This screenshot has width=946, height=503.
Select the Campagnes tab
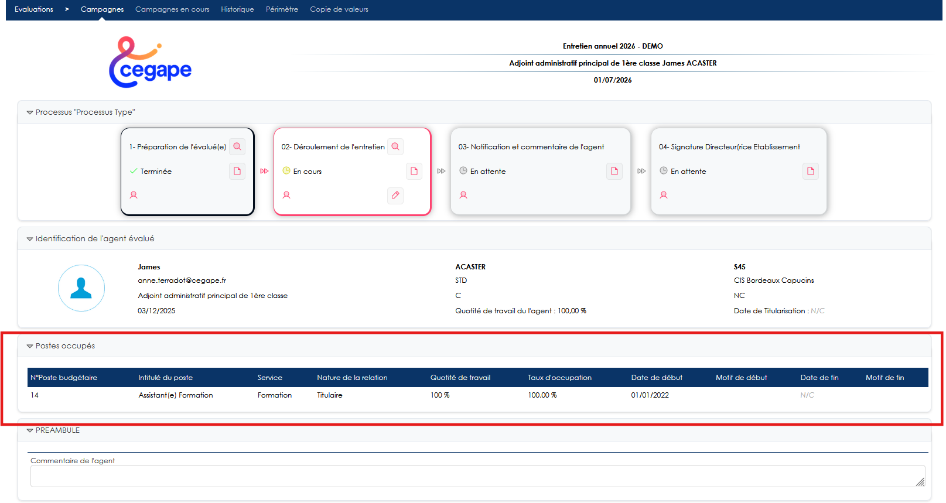tap(102, 10)
